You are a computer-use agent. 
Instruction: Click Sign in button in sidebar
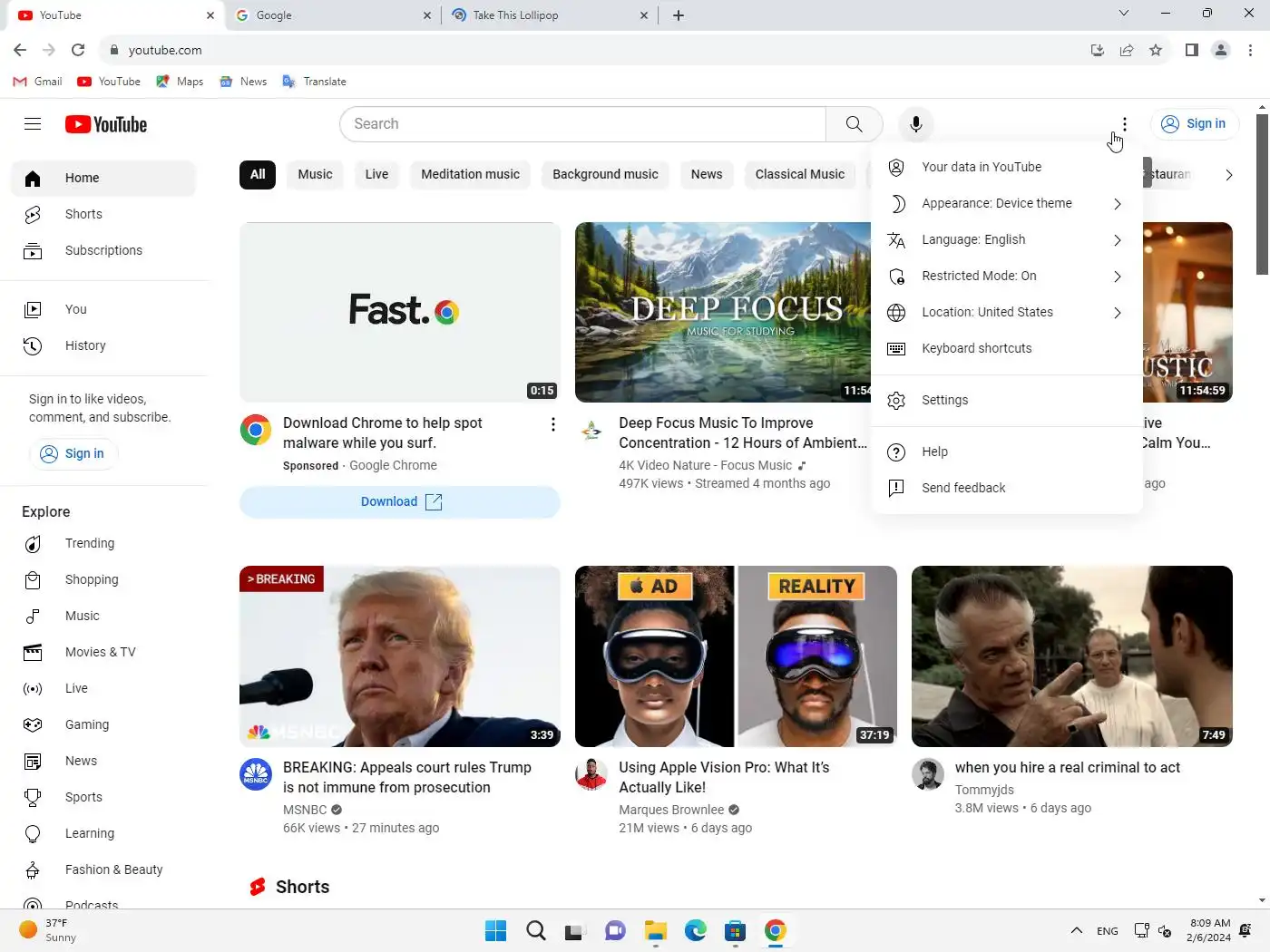click(73, 453)
